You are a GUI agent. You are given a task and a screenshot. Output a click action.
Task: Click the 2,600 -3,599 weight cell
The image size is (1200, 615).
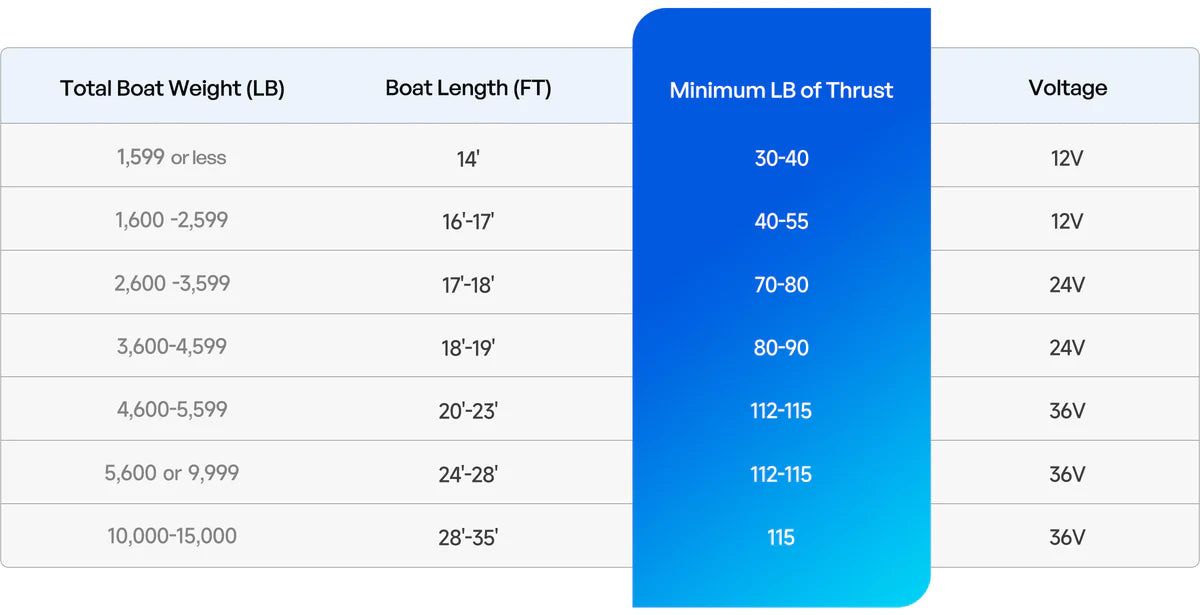(x=172, y=283)
